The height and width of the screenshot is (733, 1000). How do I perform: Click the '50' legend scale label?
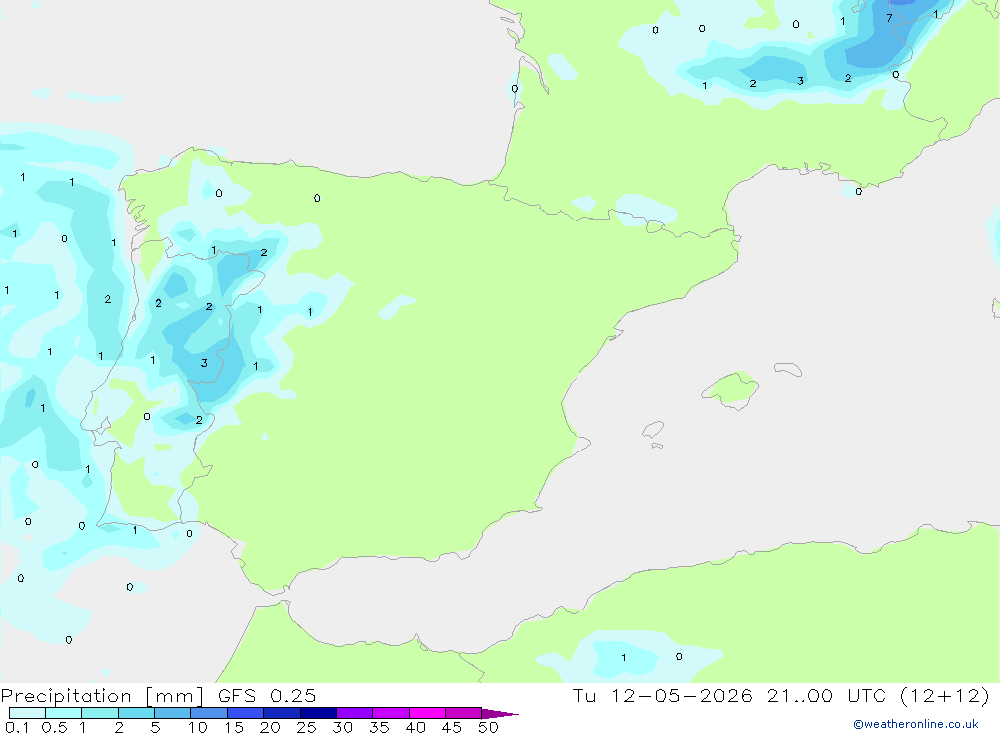click(488, 727)
